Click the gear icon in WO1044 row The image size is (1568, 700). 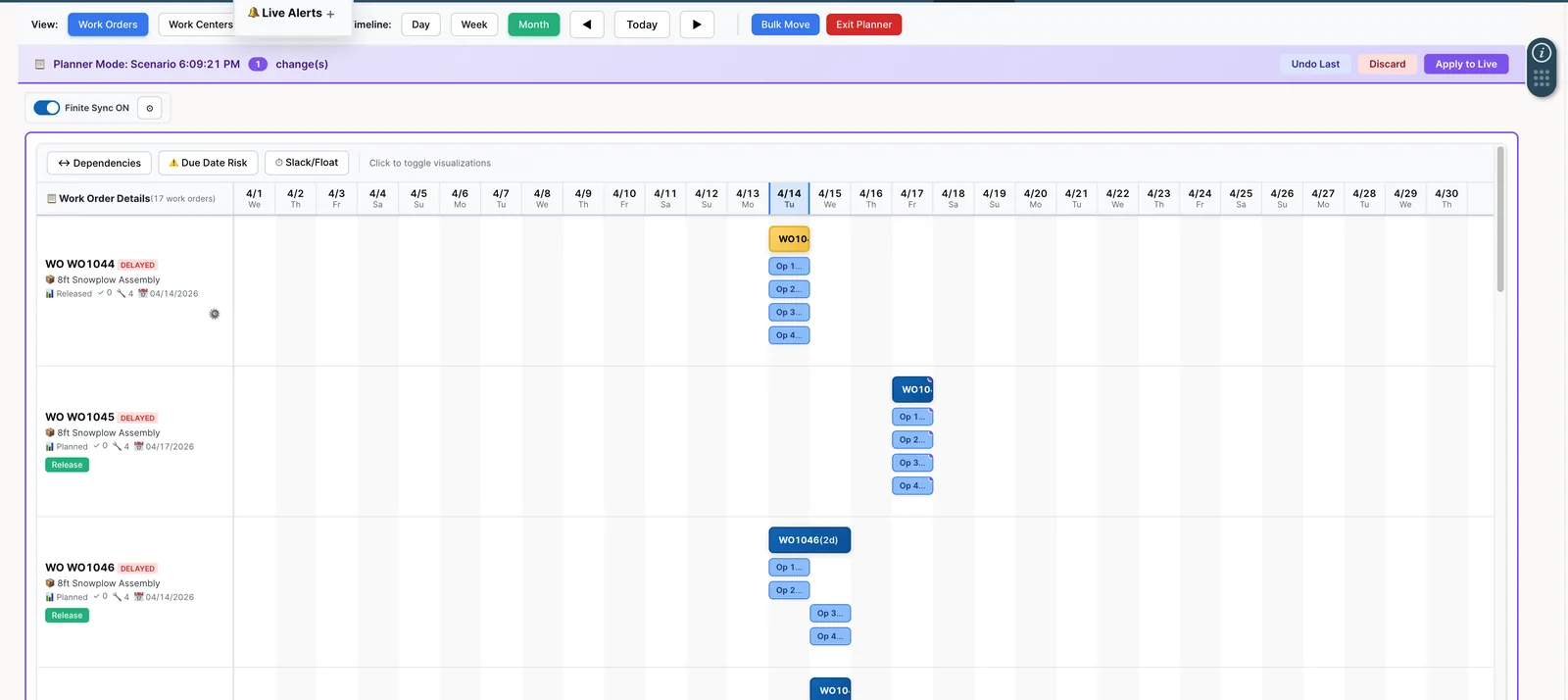point(215,314)
